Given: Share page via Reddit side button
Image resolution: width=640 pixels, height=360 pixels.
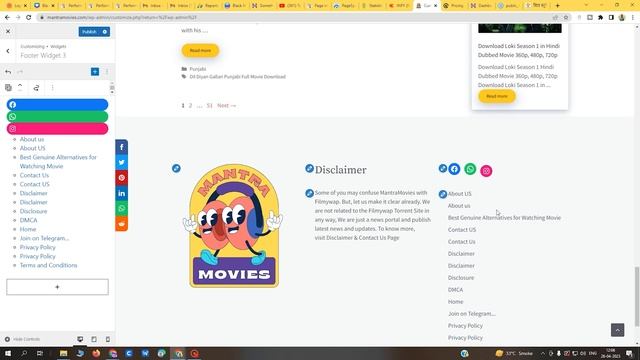Looking at the screenshot, I should click(122, 224).
